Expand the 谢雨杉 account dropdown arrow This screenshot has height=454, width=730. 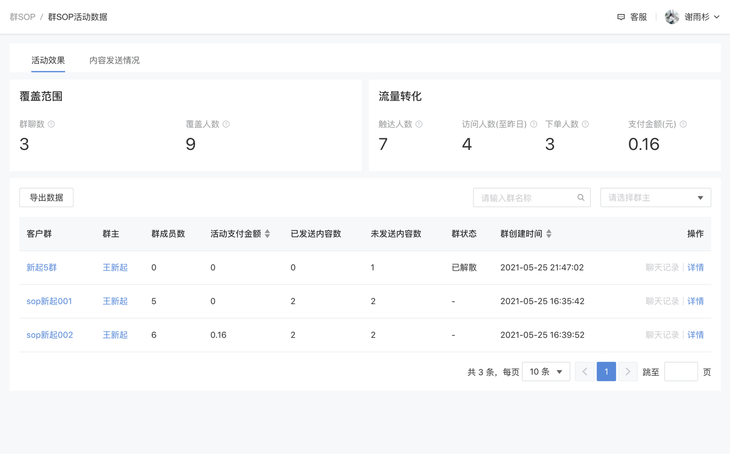click(717, 17)
